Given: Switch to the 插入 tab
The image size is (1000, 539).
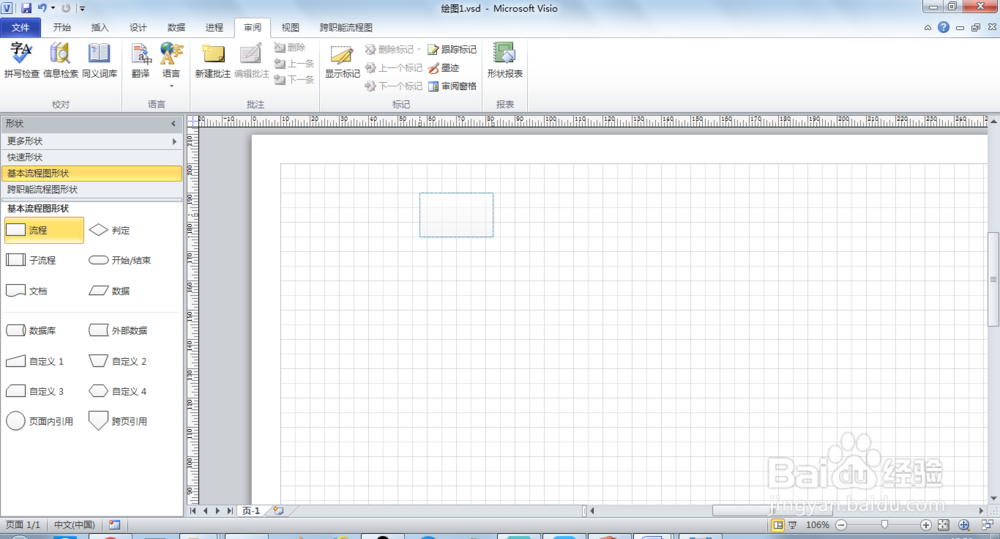Looking at the screenshot, I should (99, 27).
